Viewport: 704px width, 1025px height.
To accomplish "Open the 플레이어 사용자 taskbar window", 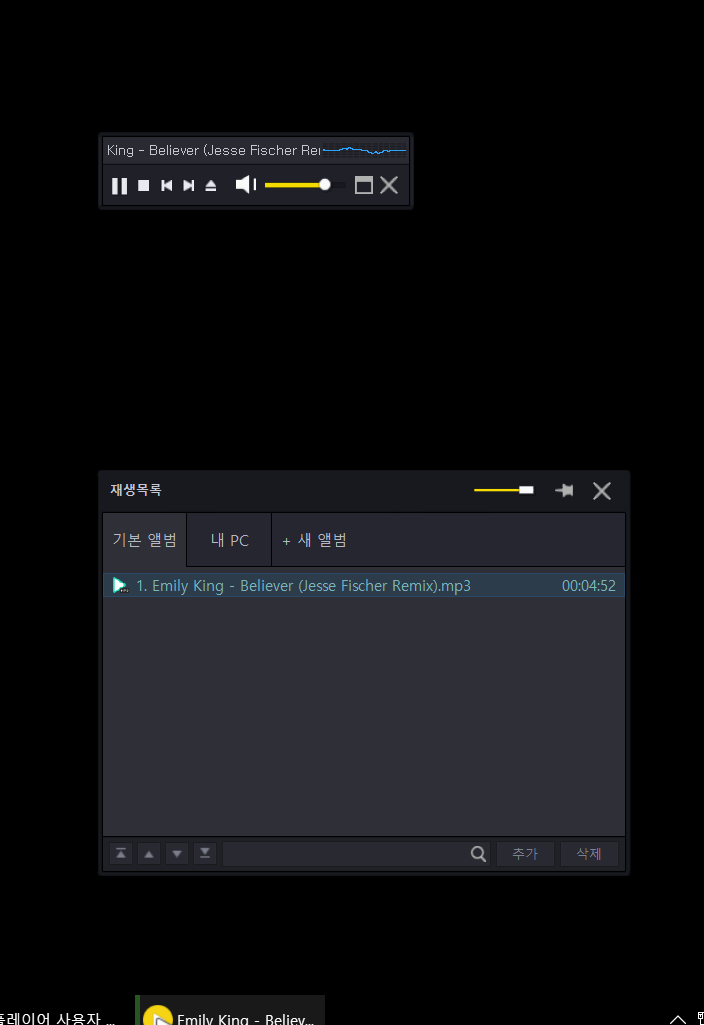I will point(59,1017).
